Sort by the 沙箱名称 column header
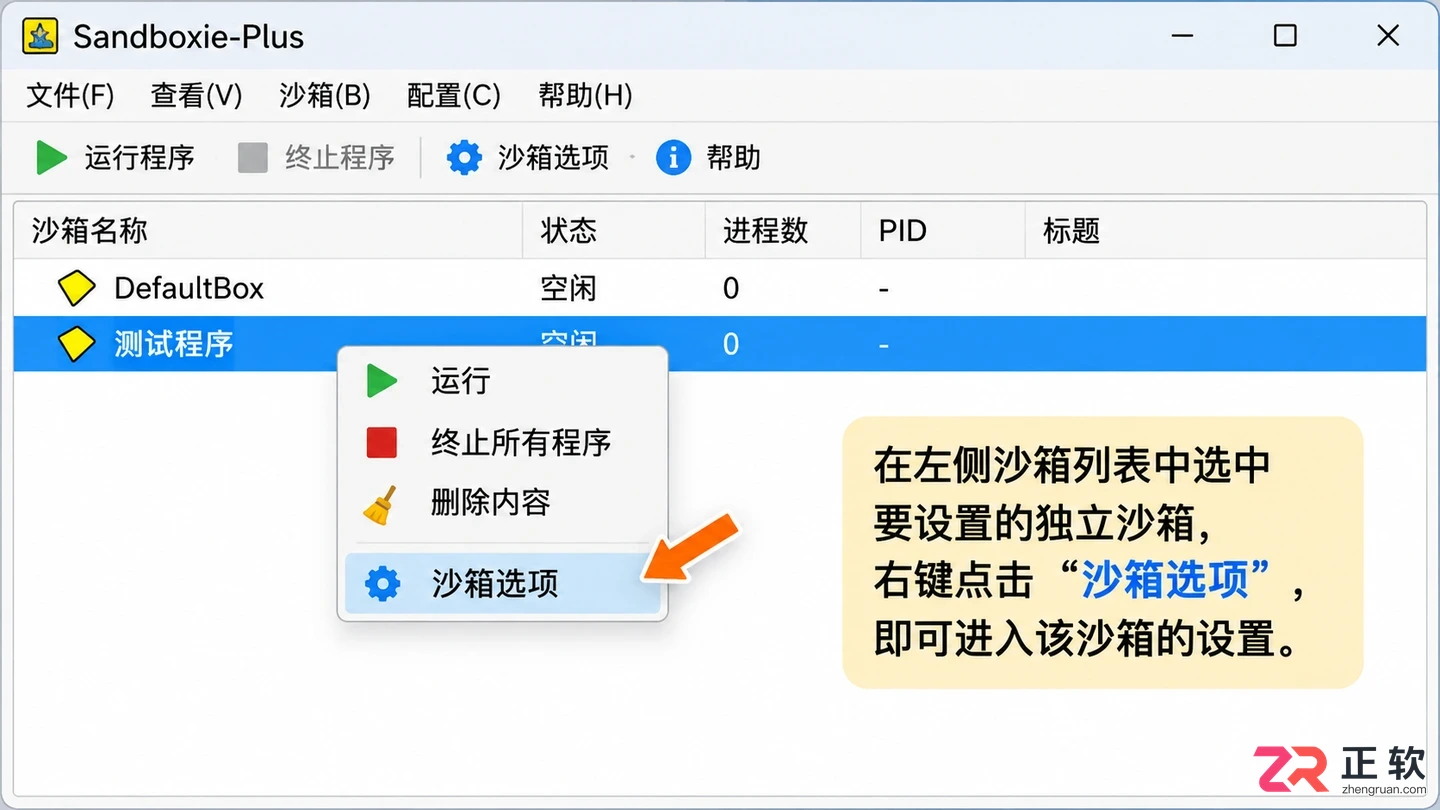This screenshot has width=1440, height=810. pyautogui.click(x=268, y=231)
